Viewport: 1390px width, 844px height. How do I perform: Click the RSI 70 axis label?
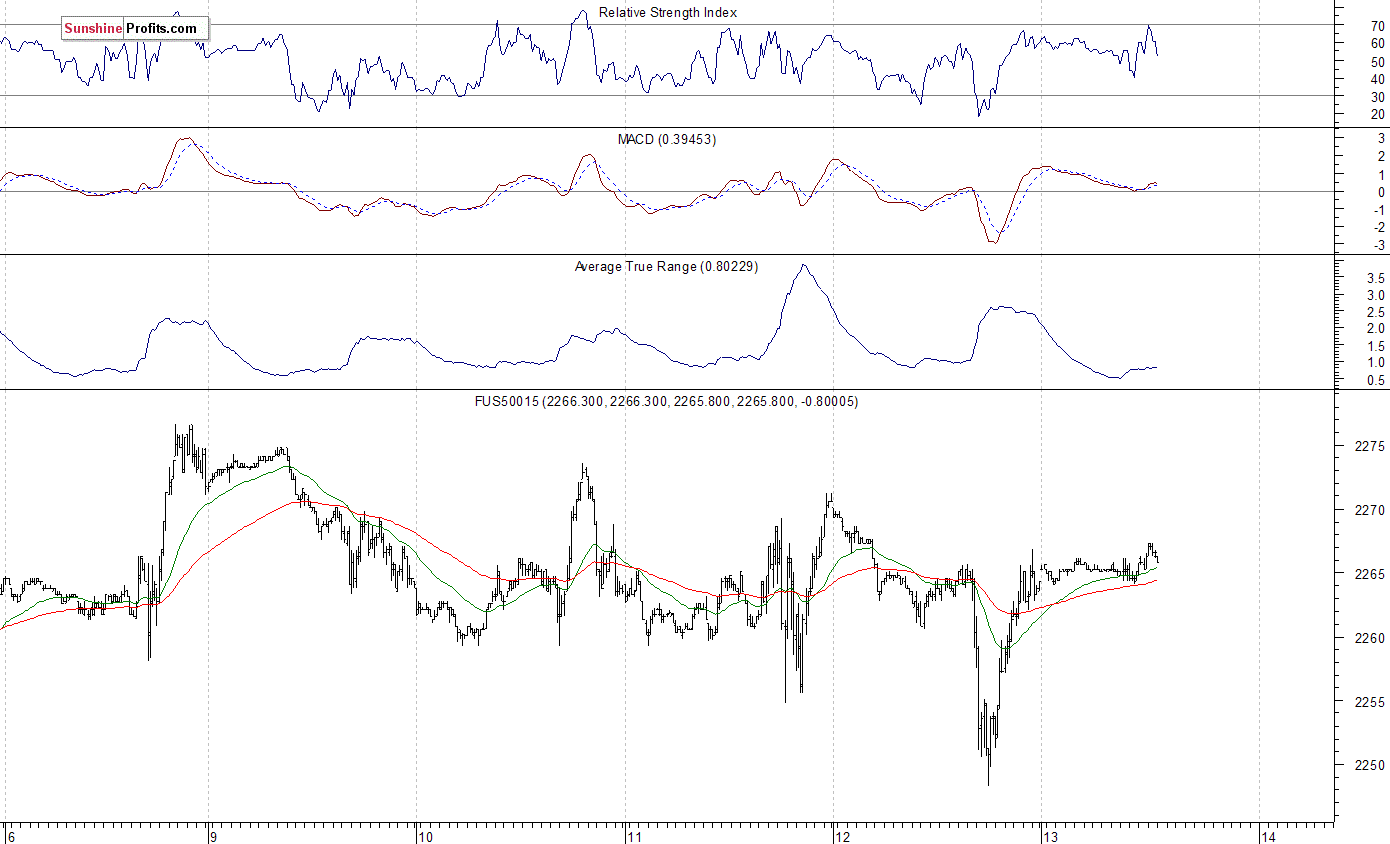click(x=1378, y=25)
